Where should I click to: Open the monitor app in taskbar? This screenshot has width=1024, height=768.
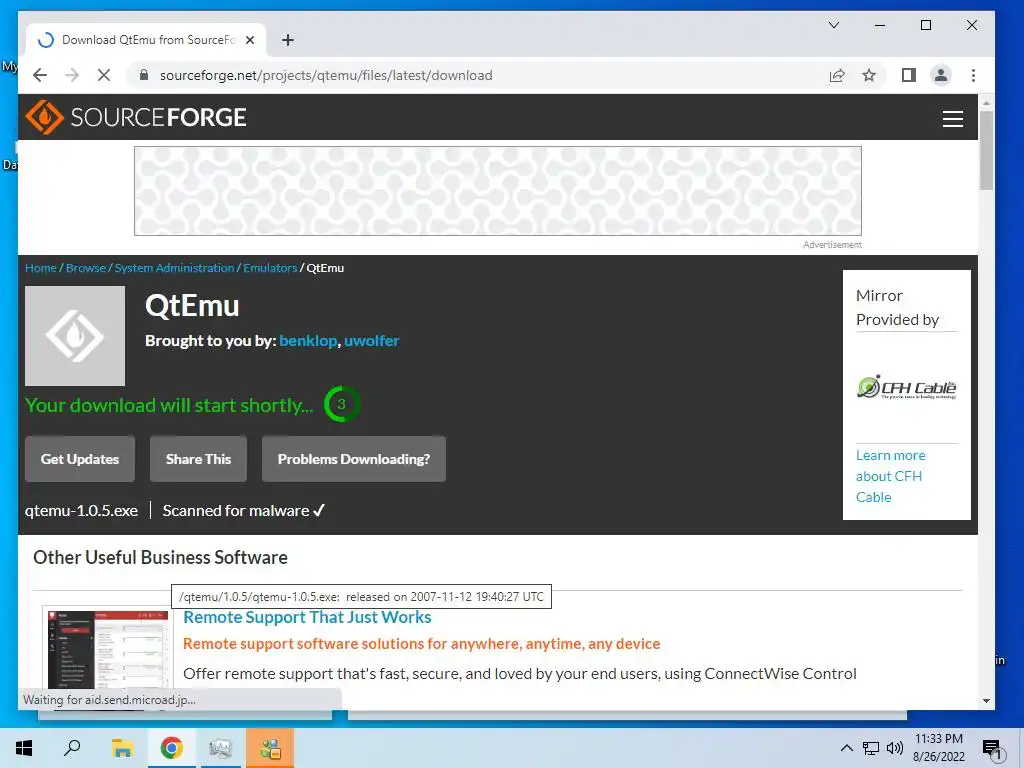[220, 748]
